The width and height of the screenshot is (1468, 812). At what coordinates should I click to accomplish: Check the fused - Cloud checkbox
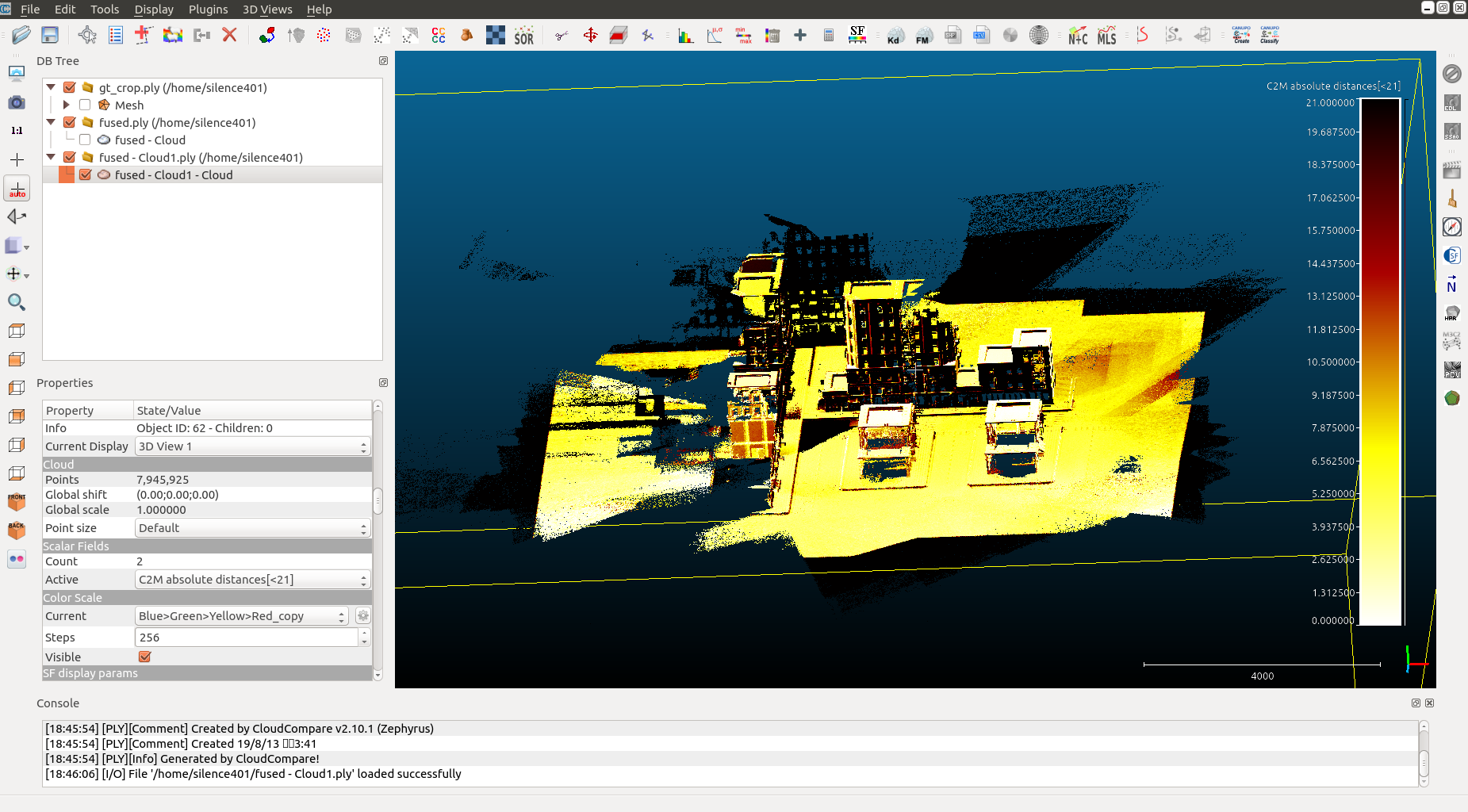tap(85, 140)
